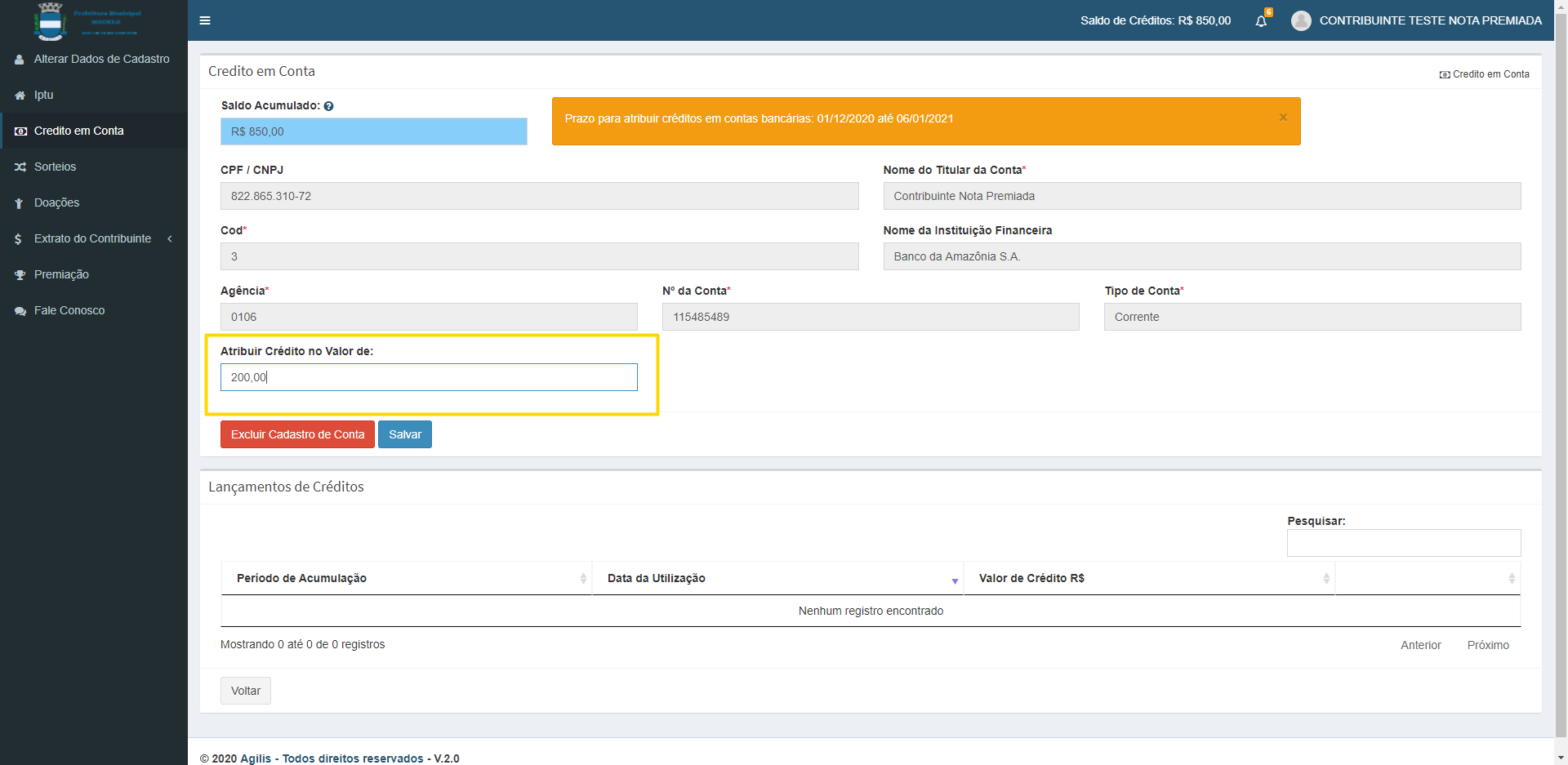Screen dimensions: 1568x765
Task: Click the Voltar button
Action: click(245, 691)
